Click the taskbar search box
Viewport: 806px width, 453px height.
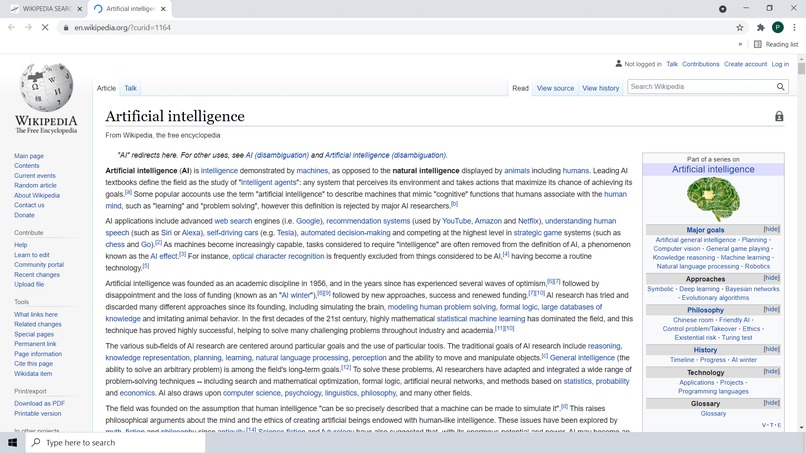tap(115, 443)
